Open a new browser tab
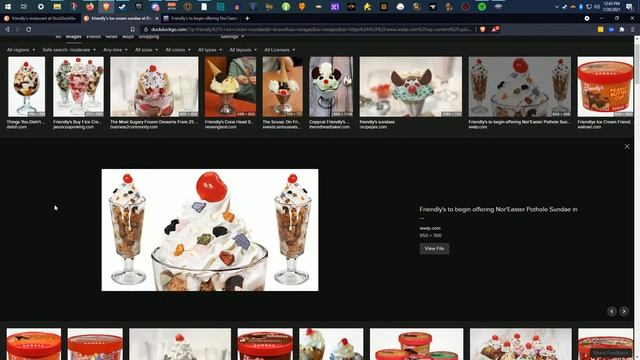 coord(247,18)
